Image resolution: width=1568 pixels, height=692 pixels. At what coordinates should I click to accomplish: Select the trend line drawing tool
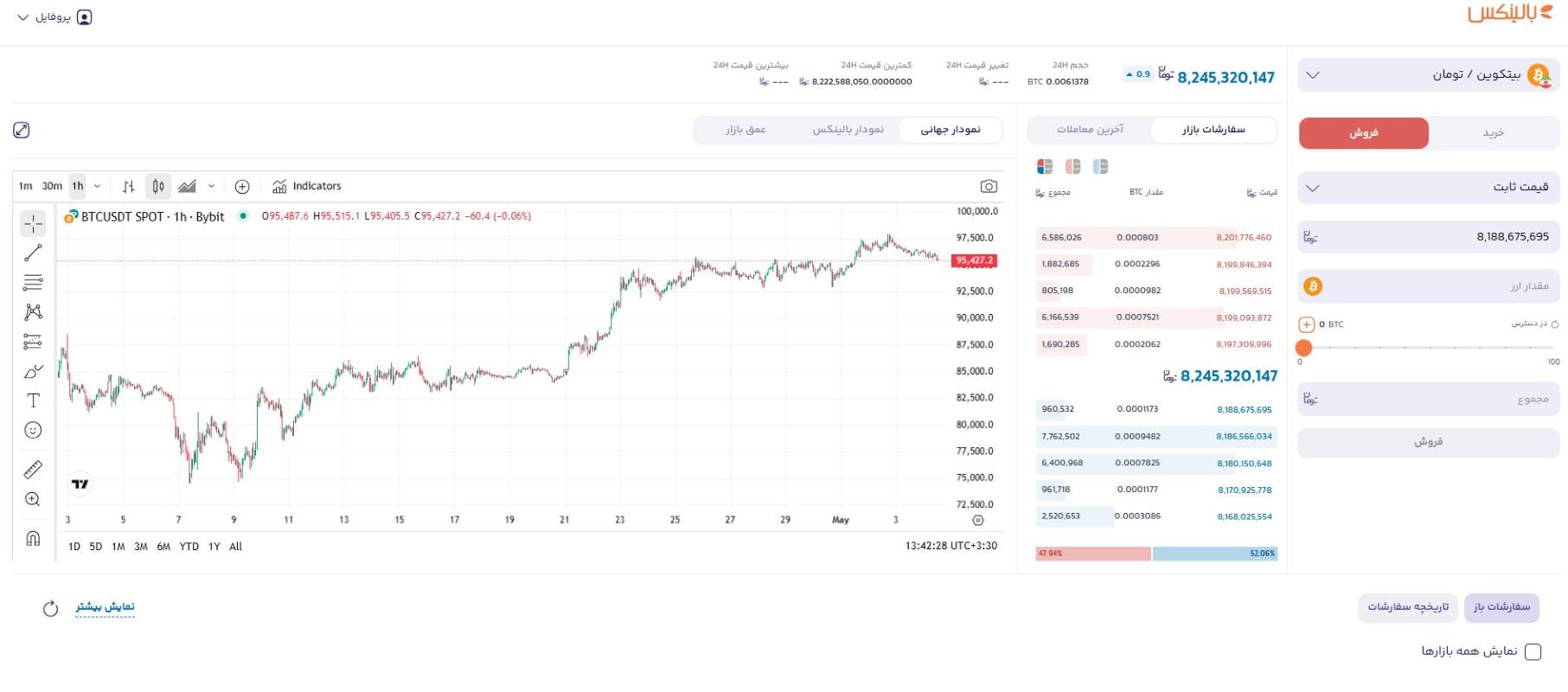[x=33, y=253]
